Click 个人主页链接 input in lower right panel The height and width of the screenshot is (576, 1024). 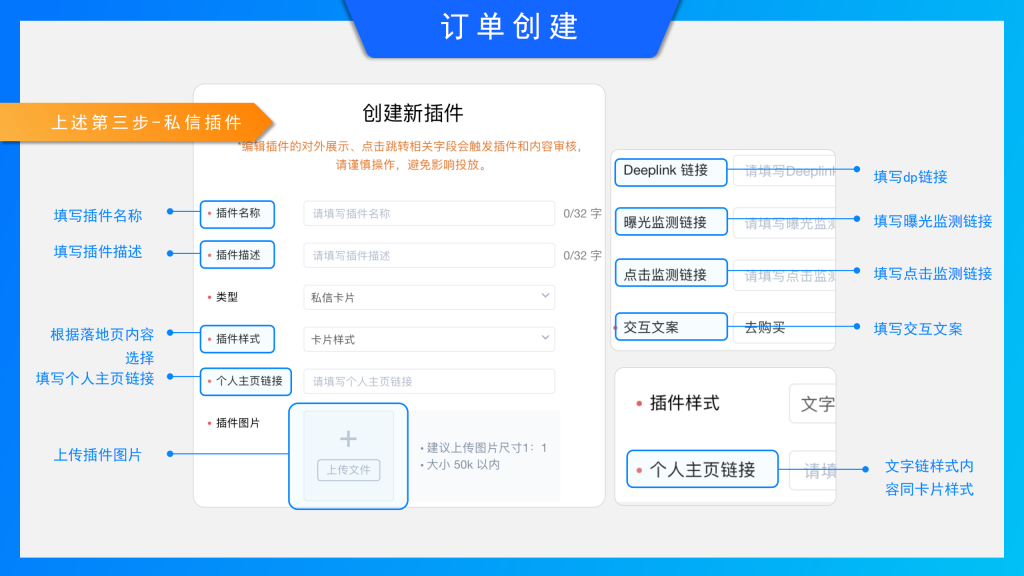pos(812,470)
